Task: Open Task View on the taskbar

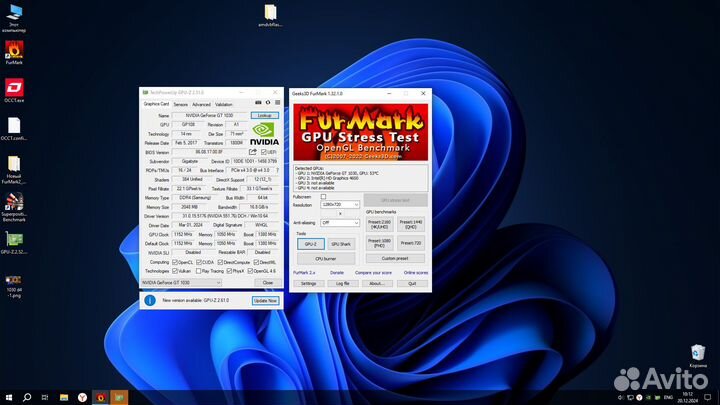Action: click(x=45, y=397)
